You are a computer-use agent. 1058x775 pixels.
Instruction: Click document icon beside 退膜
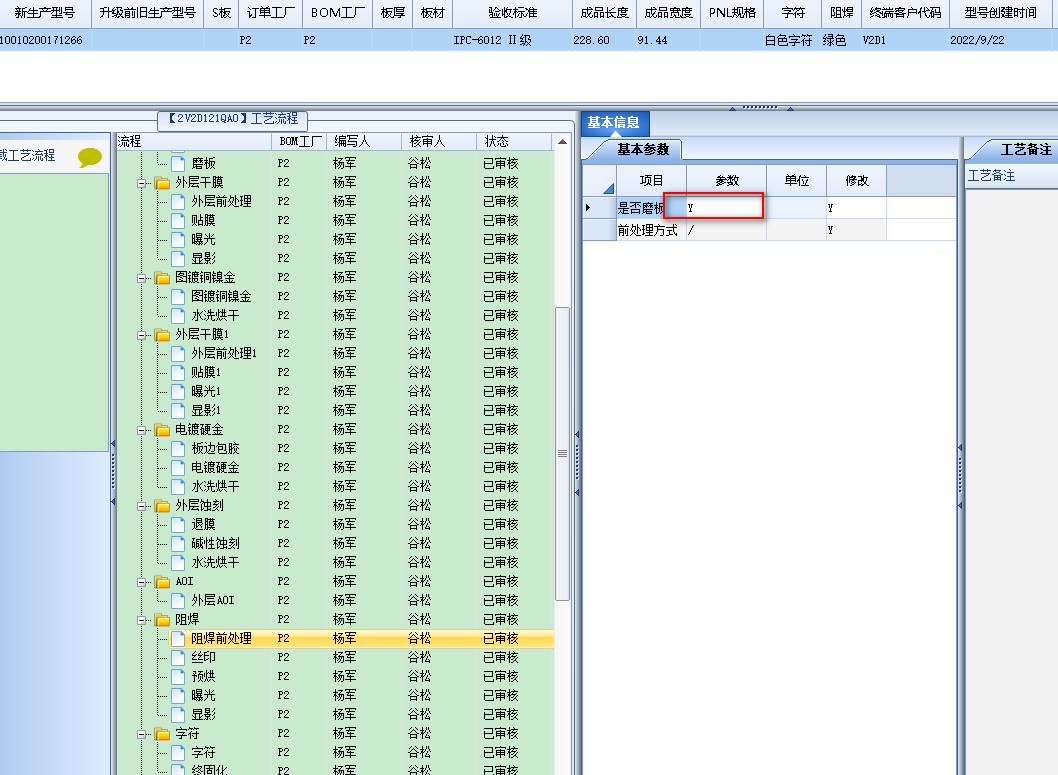pyautogui.click(x=178, y=525)
